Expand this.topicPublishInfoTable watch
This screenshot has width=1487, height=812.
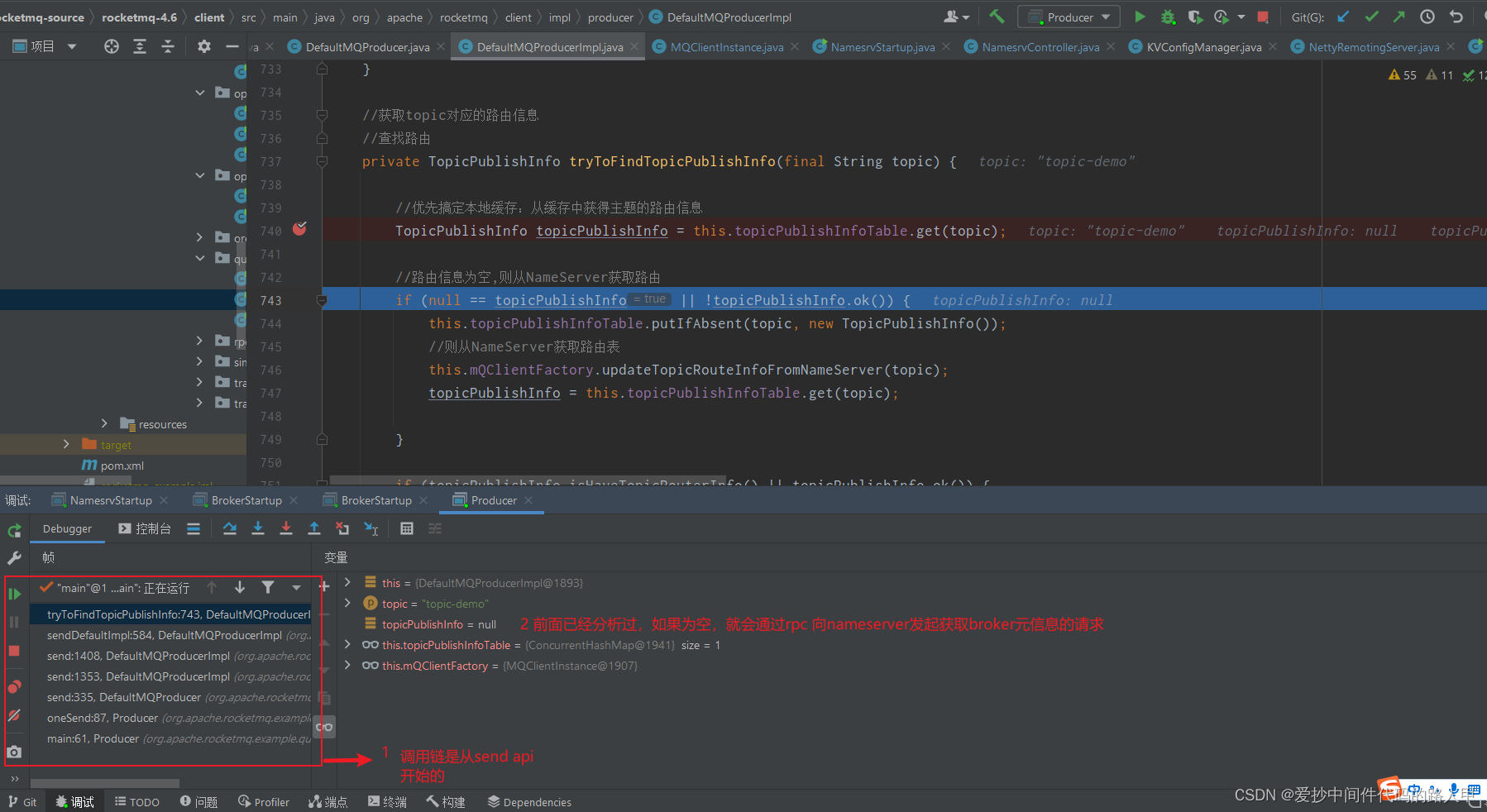(348, 644)
